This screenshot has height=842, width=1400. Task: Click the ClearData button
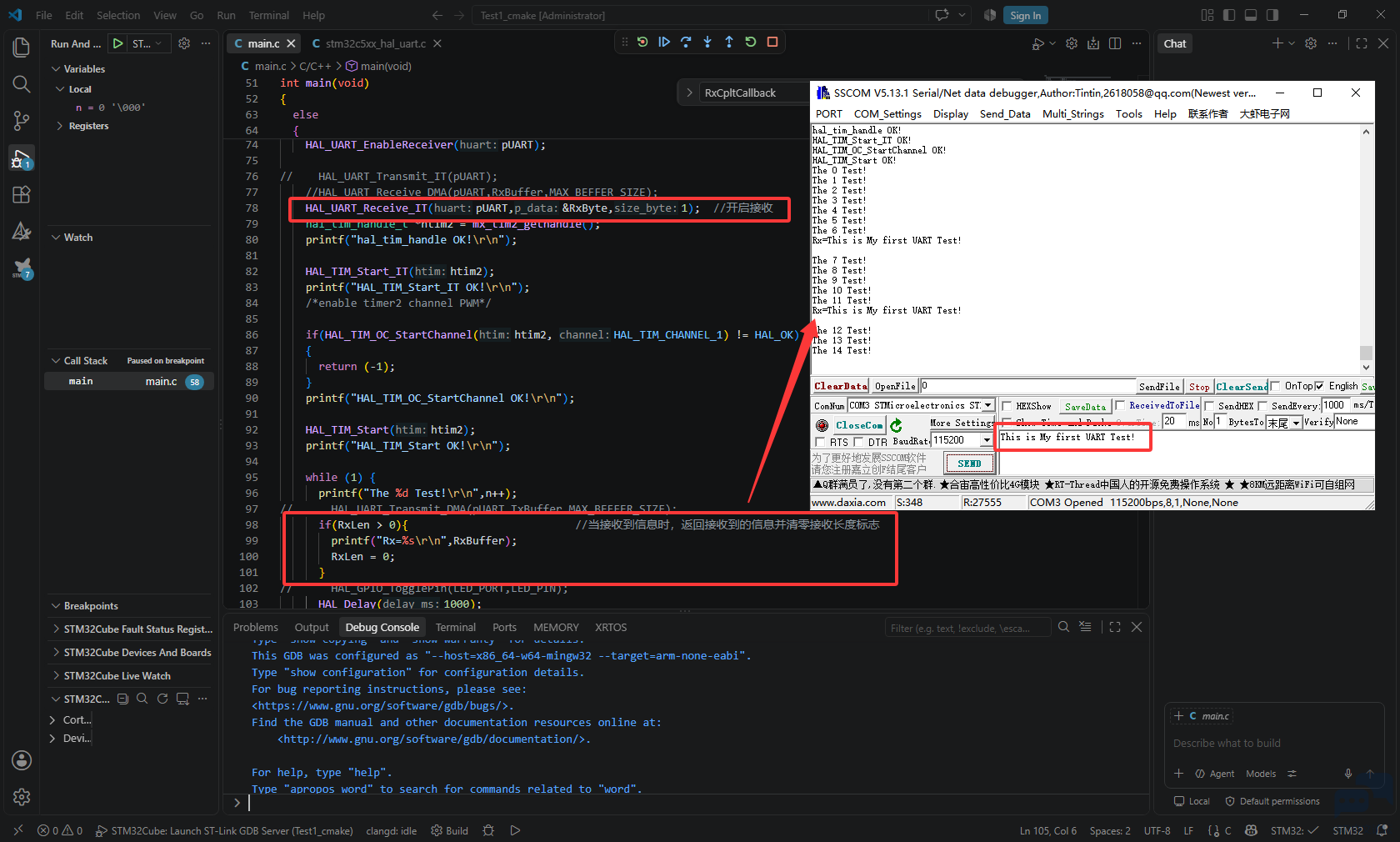(x=841, y=386)
